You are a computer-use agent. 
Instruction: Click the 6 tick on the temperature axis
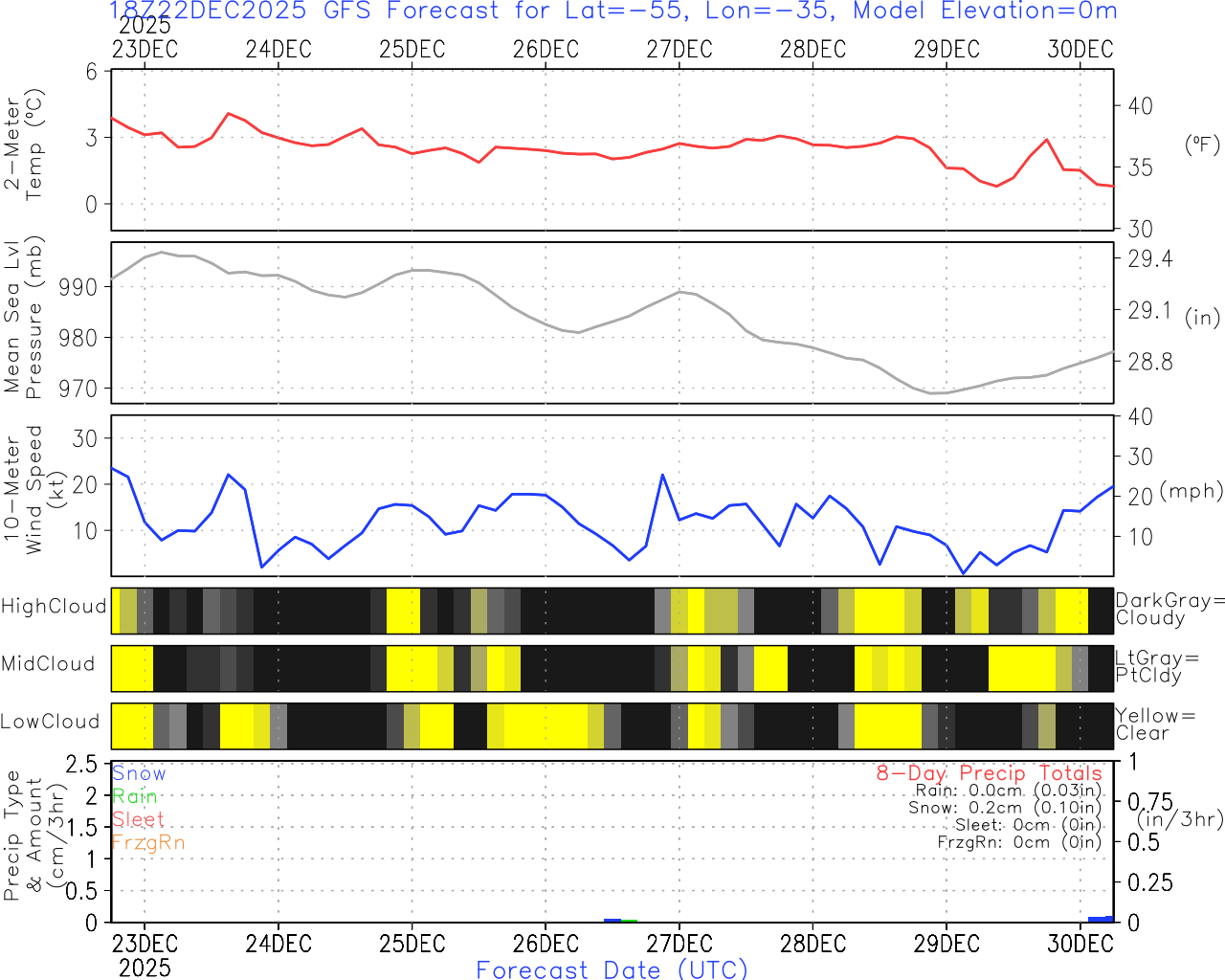(92, 72)
